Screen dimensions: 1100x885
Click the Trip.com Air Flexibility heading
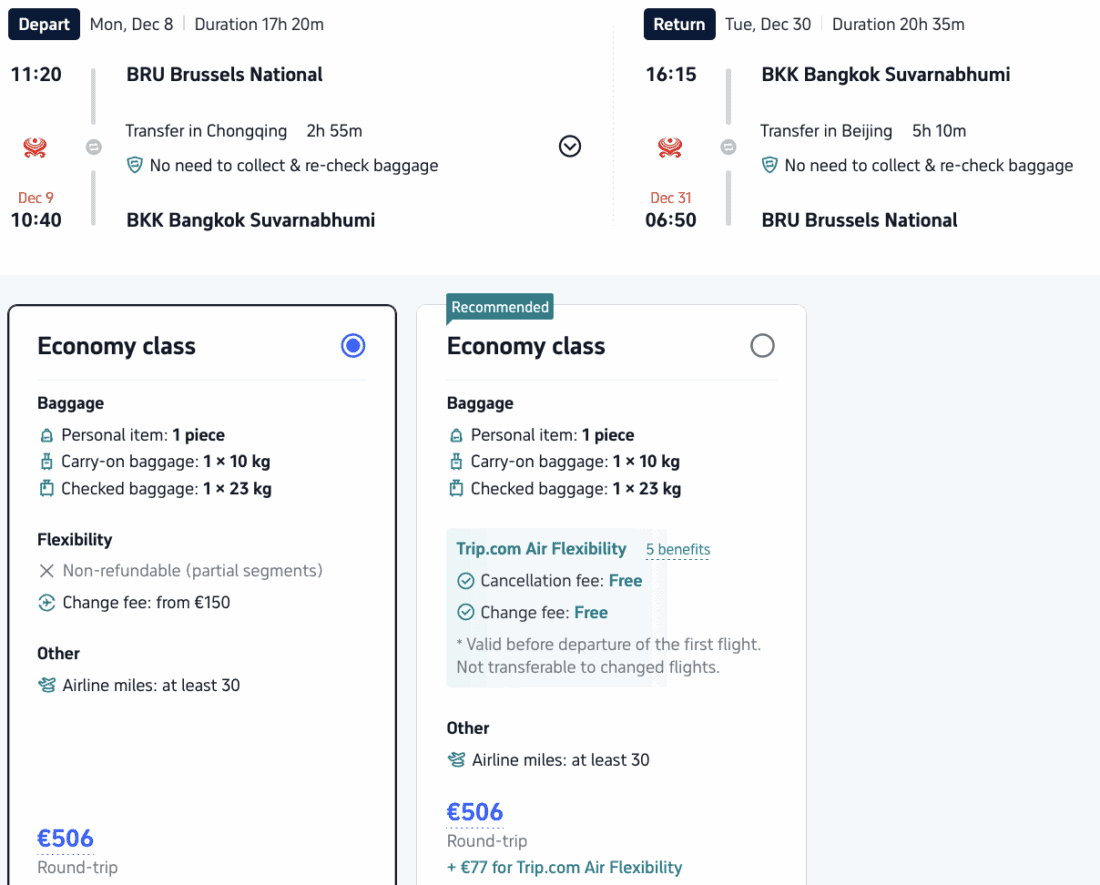[541, 549]
